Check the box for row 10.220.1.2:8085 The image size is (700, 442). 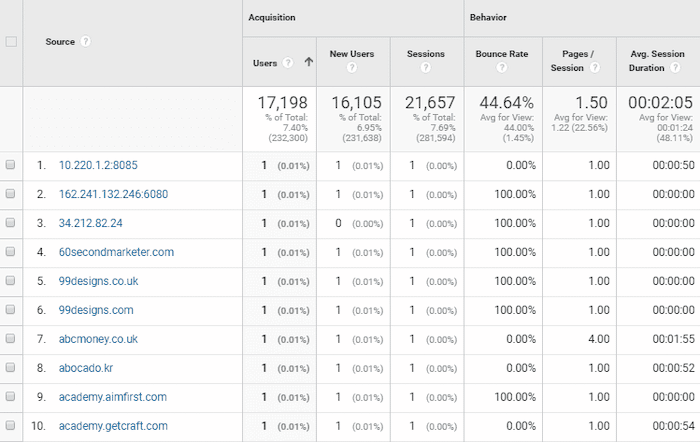click(11, 165)
